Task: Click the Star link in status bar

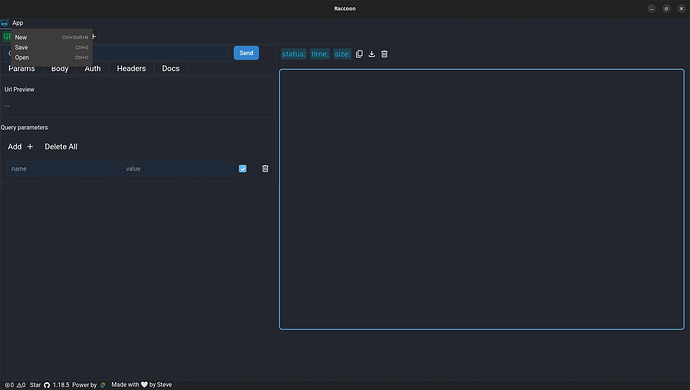Action: click(x=35, y=385)
